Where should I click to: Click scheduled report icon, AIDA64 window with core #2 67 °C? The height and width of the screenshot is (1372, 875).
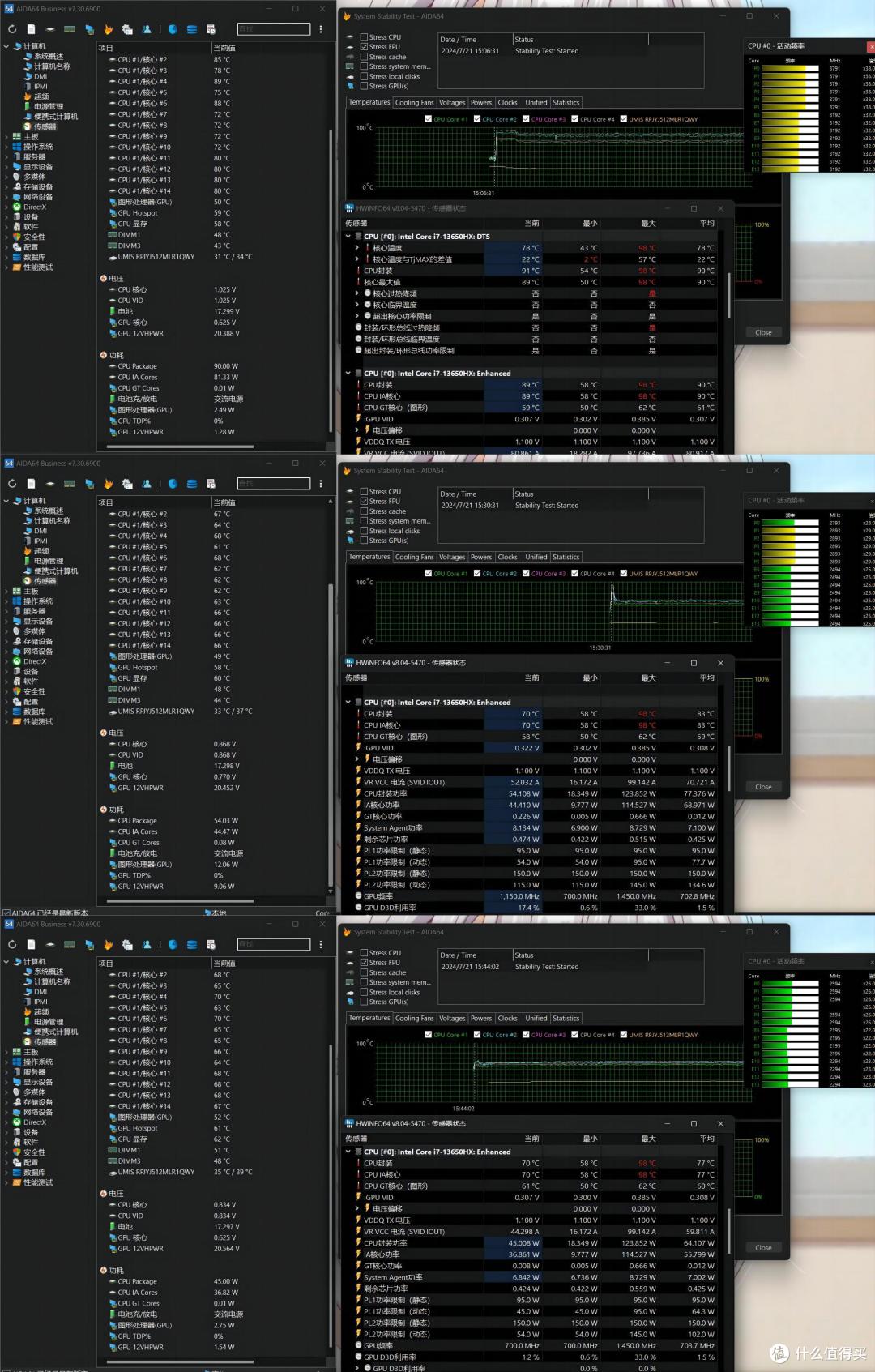211,484
